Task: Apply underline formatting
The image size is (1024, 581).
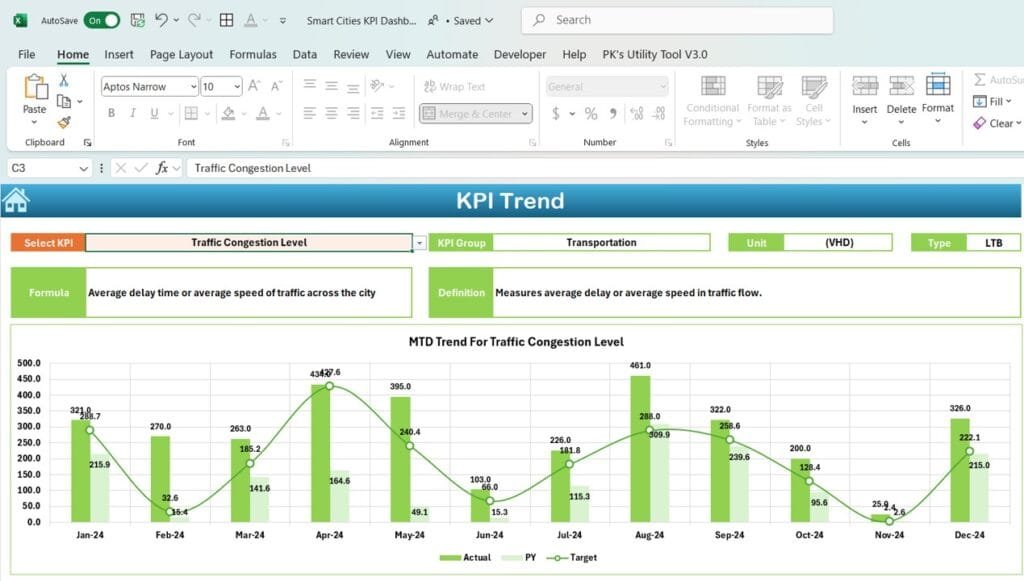Action: coord(155,113)
